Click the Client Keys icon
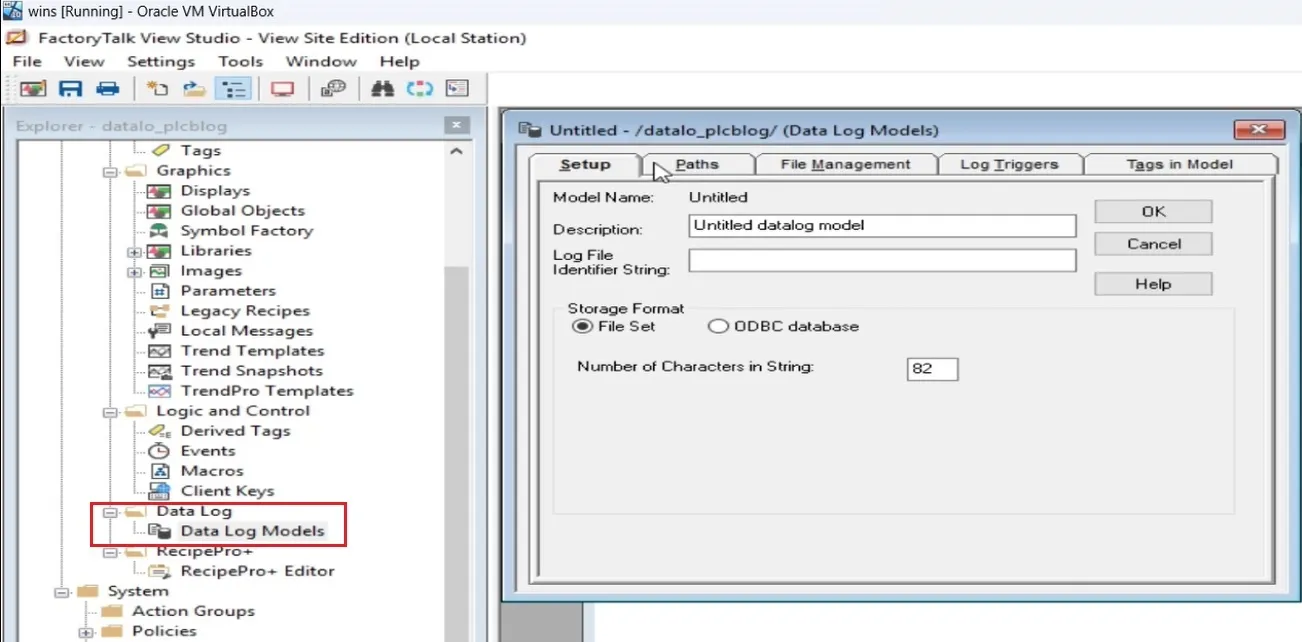 pyautogui.click(x=159, y=490)
